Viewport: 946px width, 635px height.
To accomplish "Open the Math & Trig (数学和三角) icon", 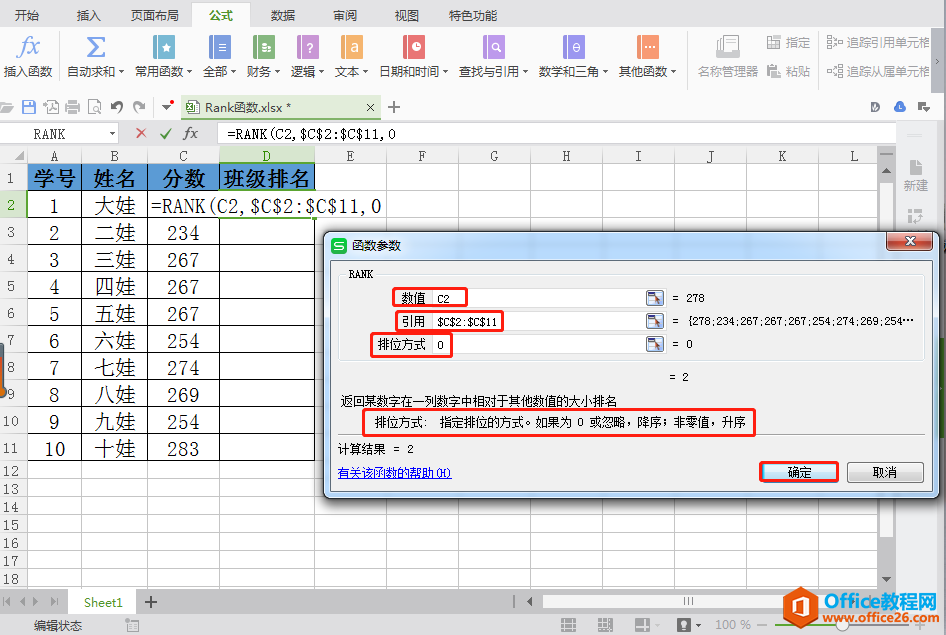I will [573, 47].
